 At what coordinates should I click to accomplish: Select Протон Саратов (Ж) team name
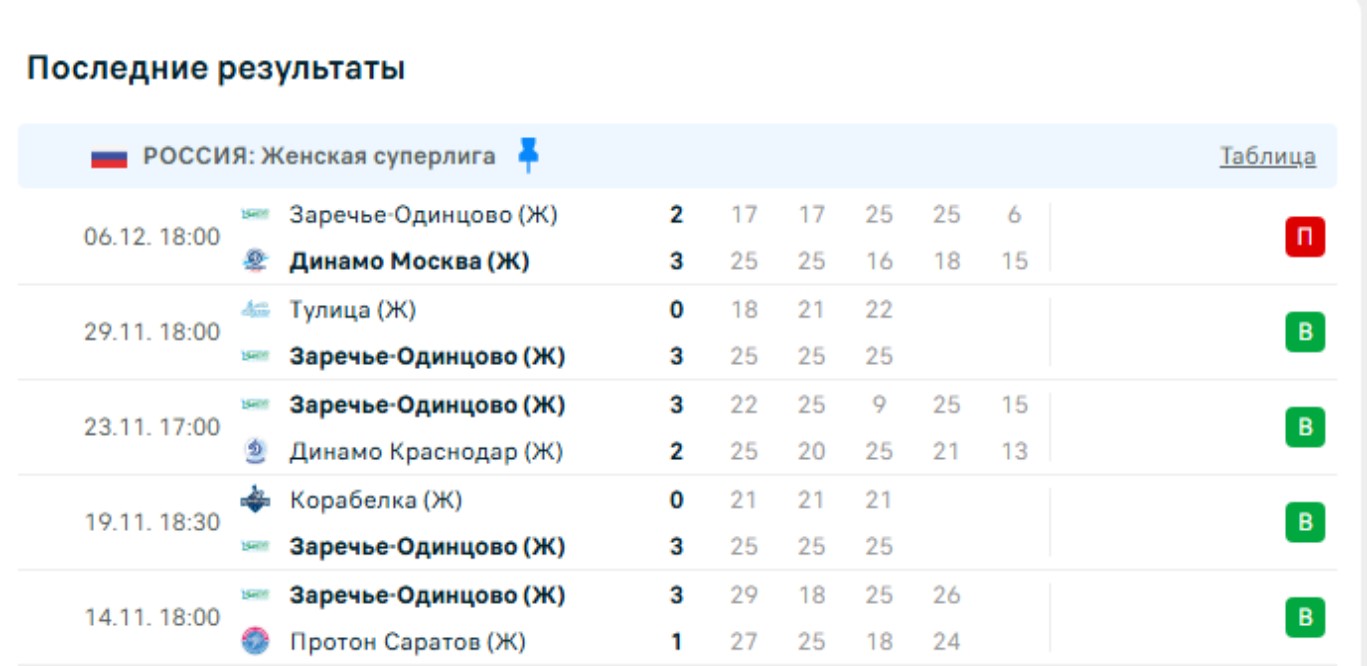(x=407, y=642)
